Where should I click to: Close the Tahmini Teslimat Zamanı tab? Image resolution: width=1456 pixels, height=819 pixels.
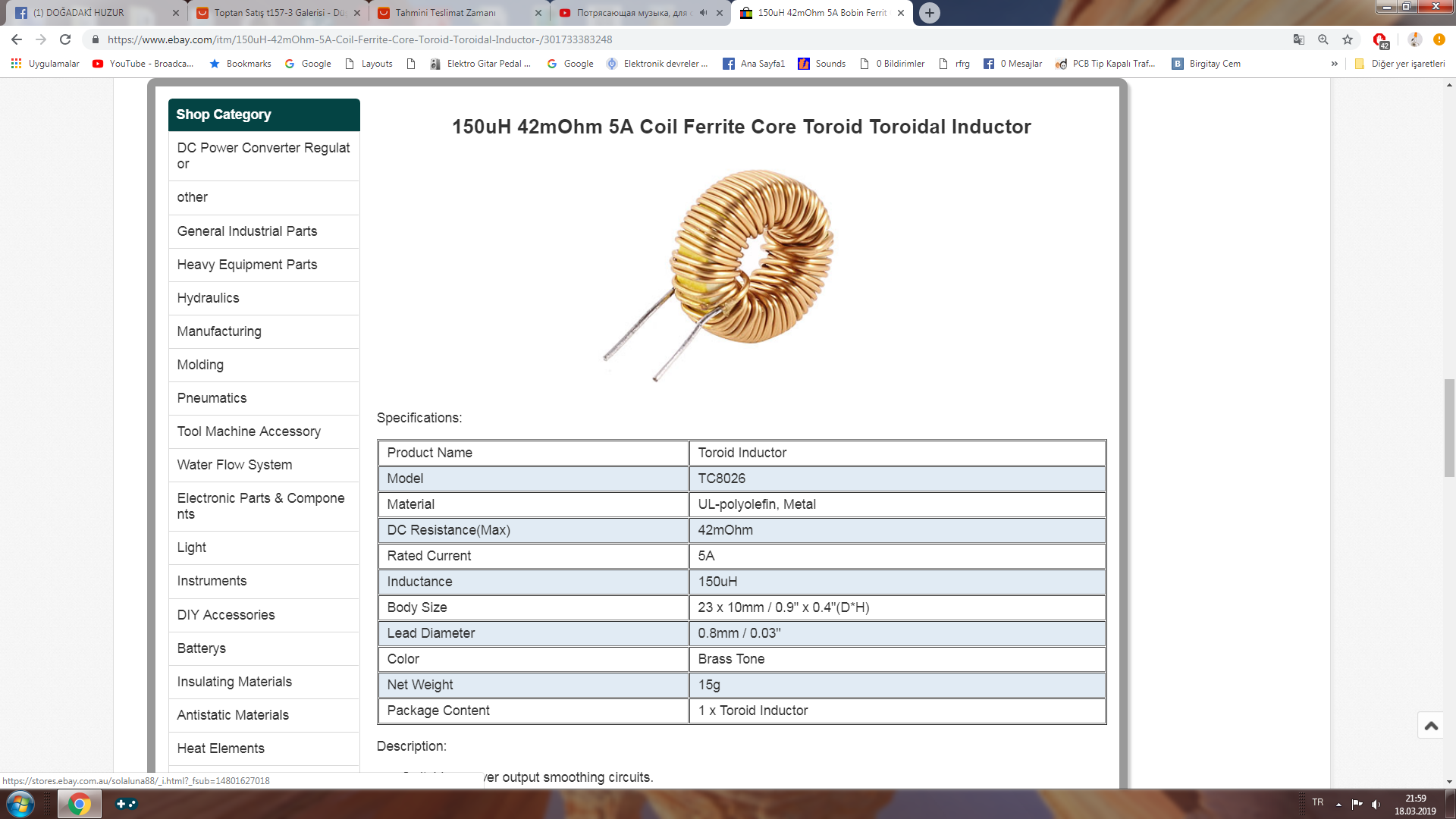click(x=538, y=13)
